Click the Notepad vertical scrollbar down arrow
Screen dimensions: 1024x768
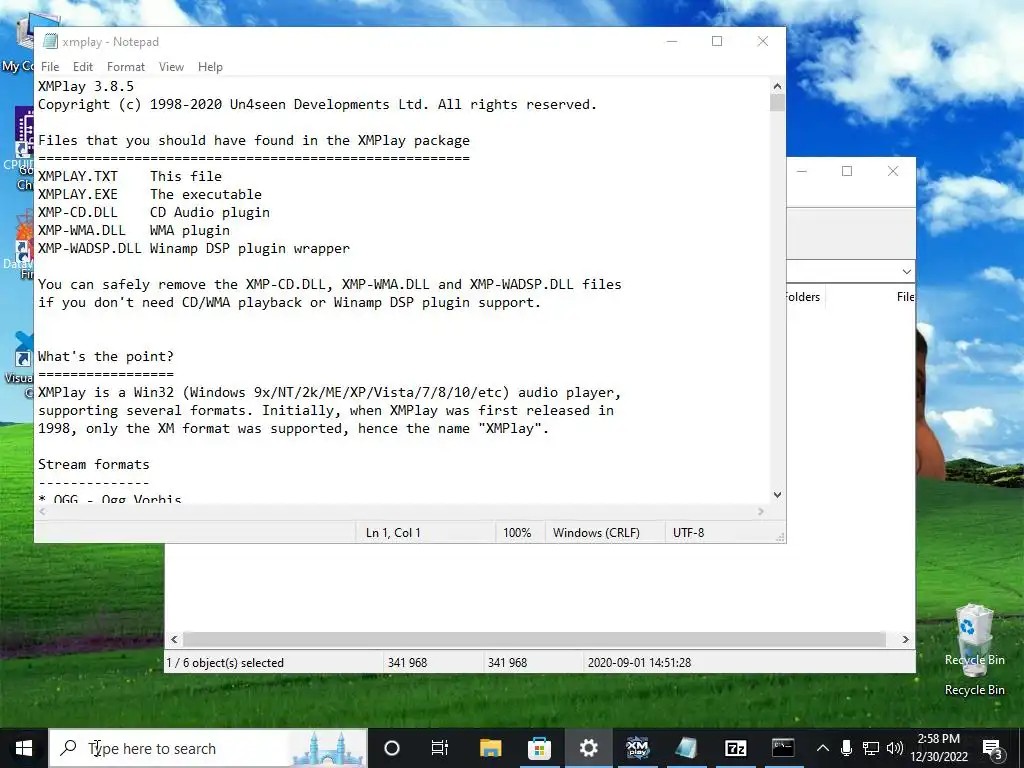click(777, 495)
